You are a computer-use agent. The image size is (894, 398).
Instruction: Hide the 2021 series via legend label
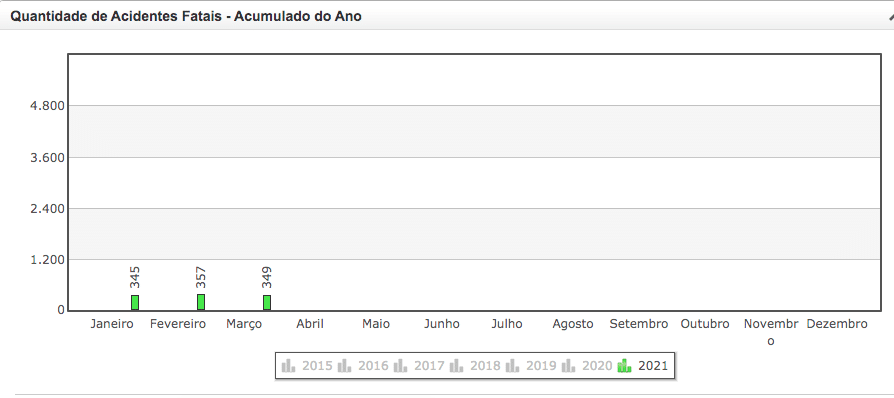[x=653, y=366]
